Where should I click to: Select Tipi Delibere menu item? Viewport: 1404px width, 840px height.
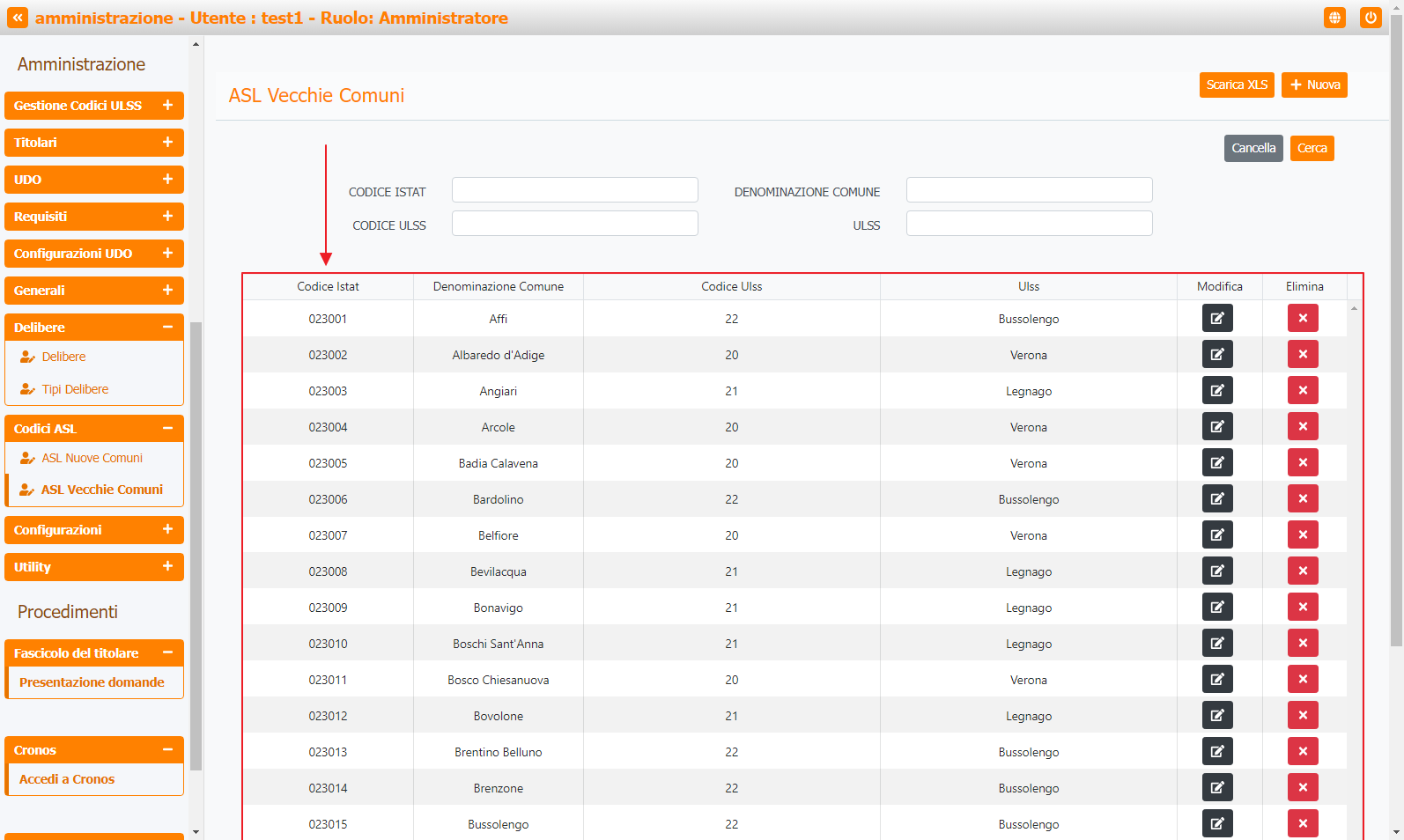(x=75, y=389)
